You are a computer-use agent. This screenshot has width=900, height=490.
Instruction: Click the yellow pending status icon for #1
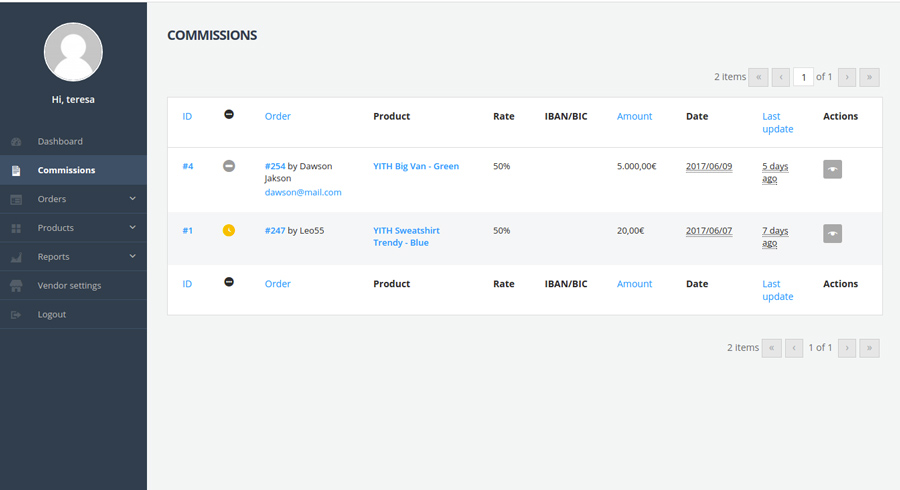coord(229,230)
